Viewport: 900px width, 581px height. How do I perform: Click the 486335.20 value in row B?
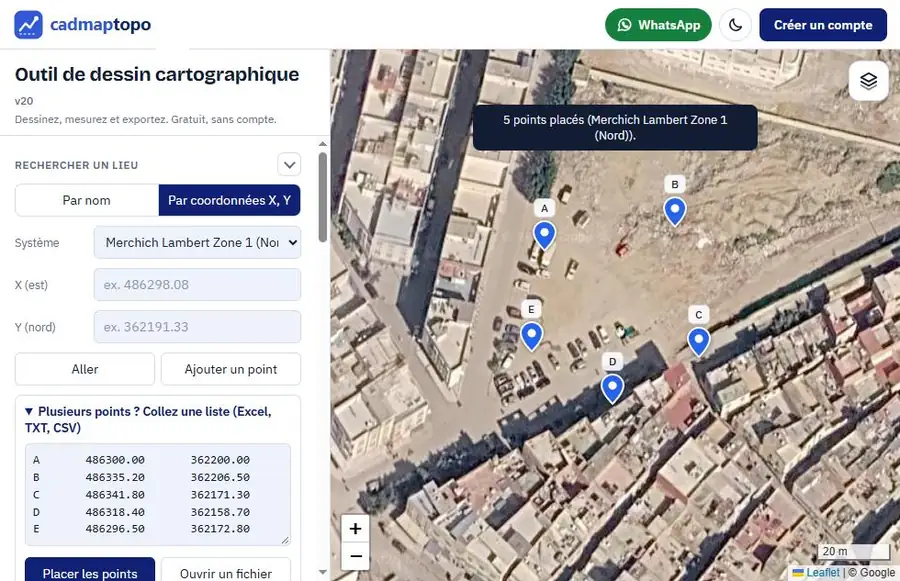[x=115, y=477]
